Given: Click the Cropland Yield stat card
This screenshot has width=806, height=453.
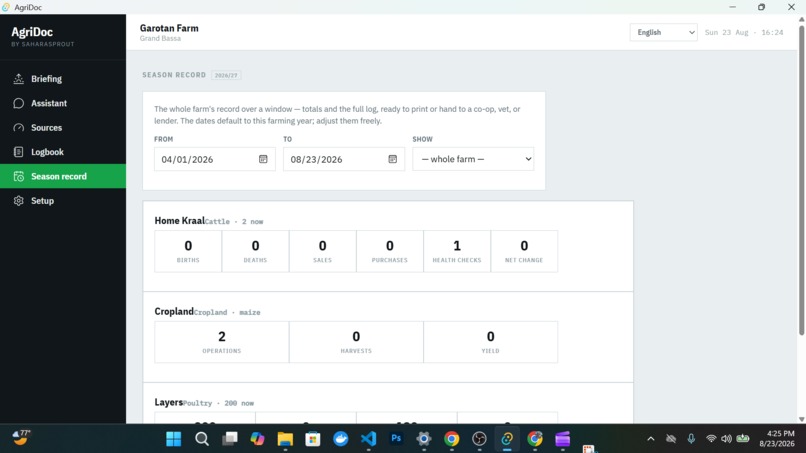Looking at the screenshot, I should pos(490,342).
